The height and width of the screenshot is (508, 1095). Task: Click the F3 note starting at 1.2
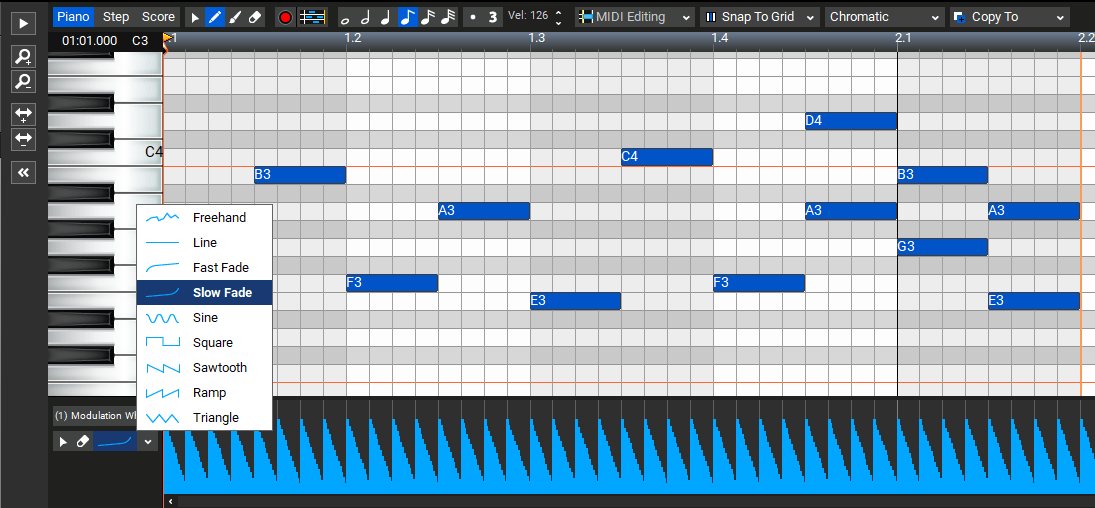pos(392,283)
